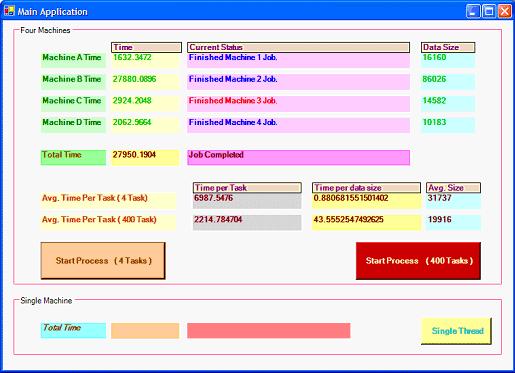
Task: Click the data size value 14582
Action: 448,103
